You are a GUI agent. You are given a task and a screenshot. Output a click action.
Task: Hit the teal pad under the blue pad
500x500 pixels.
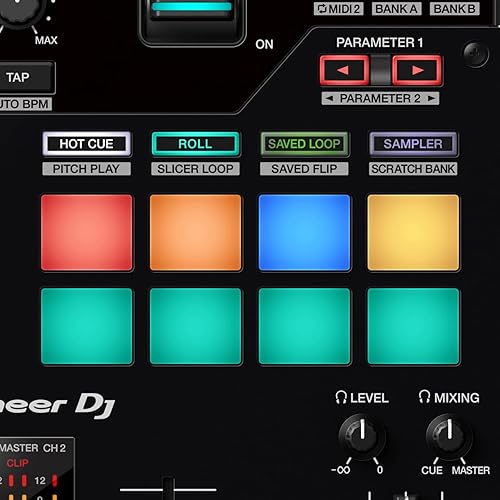pyautogui.click(x=304, y=326)
